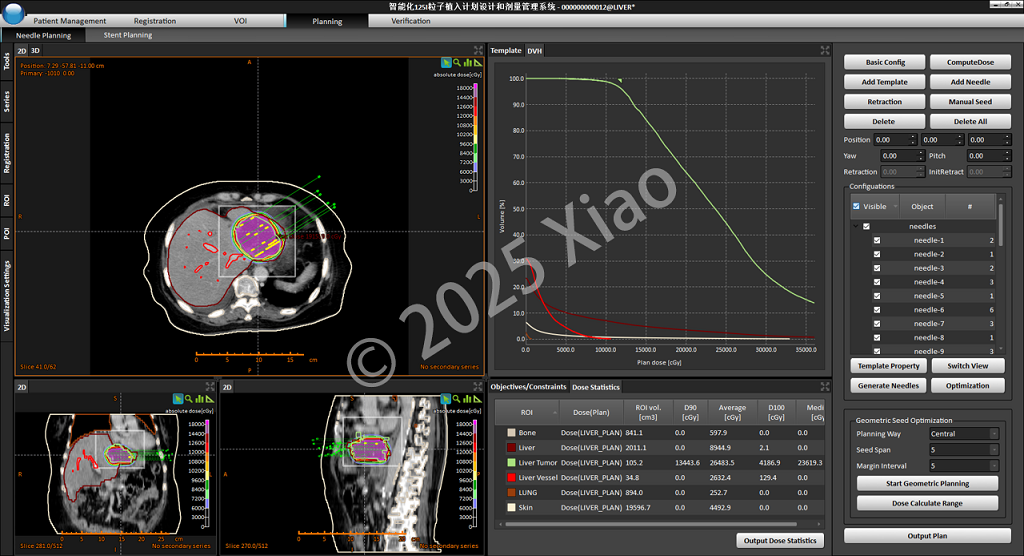Click the Liver Tumor color swatch
This screenshot has width=1024, height=556.
point(511,463)
